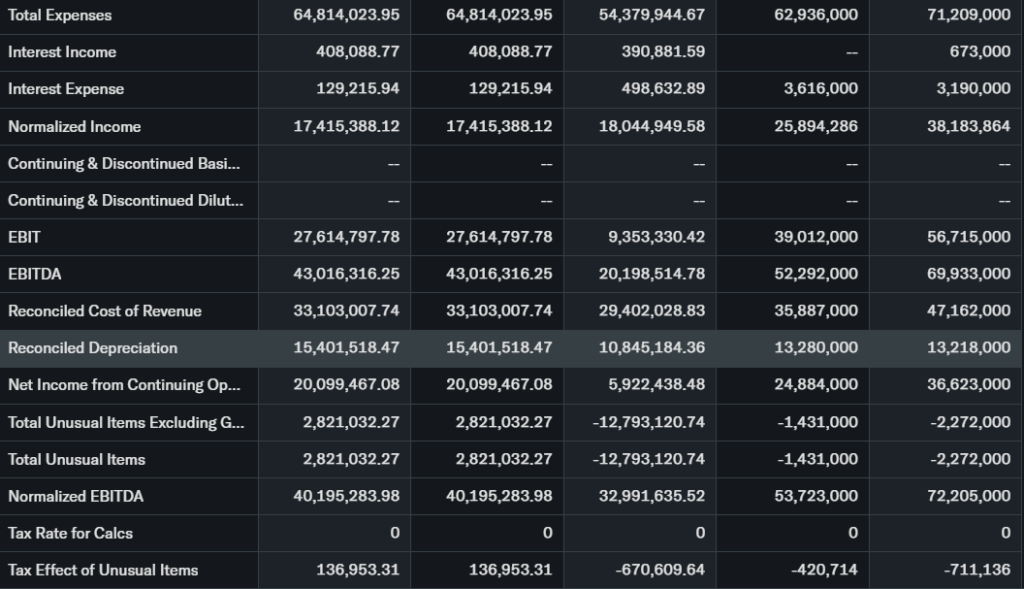The image size is (1024, 589).
Task: Click the -670,609.64 tax effect value
Action: 659,570
